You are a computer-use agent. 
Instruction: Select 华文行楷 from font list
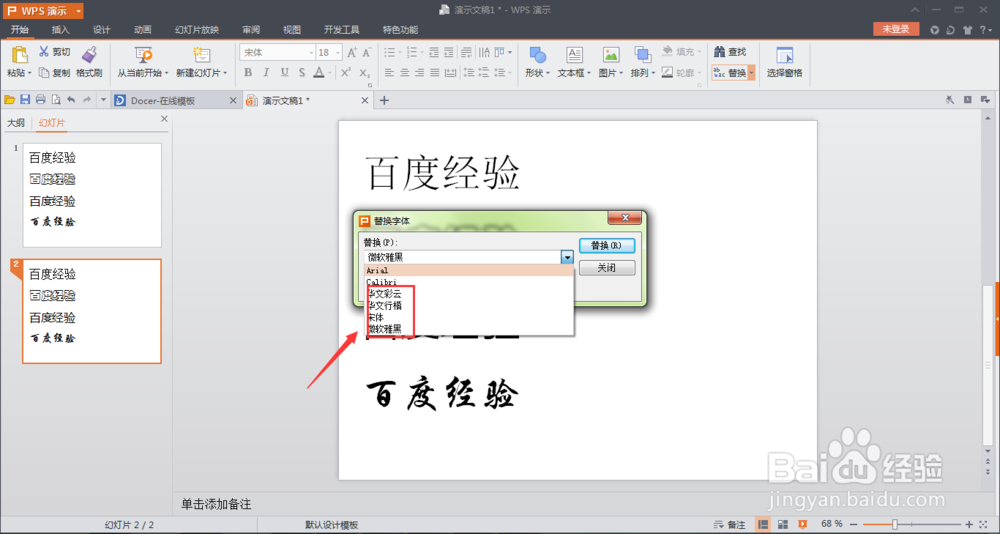point(469,305)
